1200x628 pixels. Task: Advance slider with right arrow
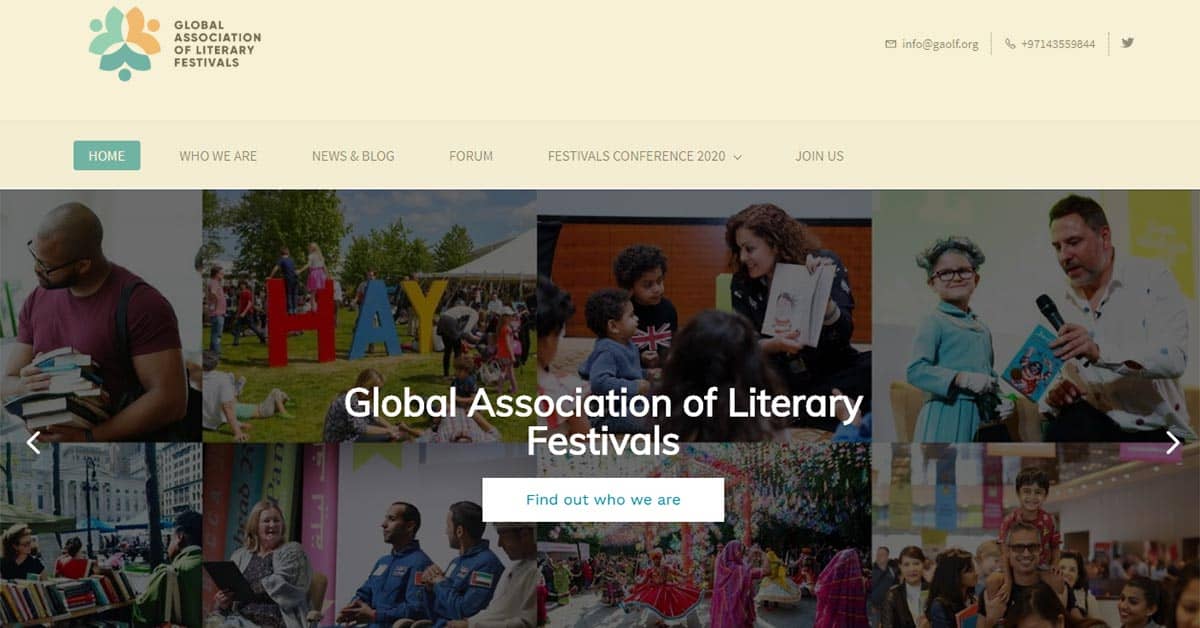[1172, 442]
